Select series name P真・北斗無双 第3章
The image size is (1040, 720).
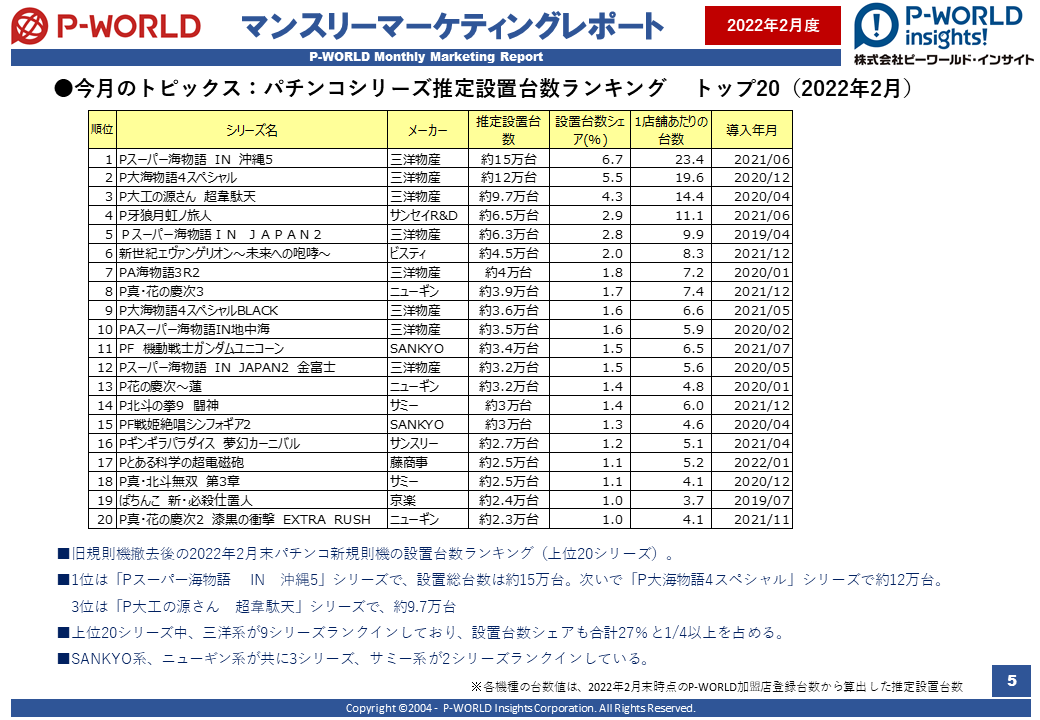[179, 481]
